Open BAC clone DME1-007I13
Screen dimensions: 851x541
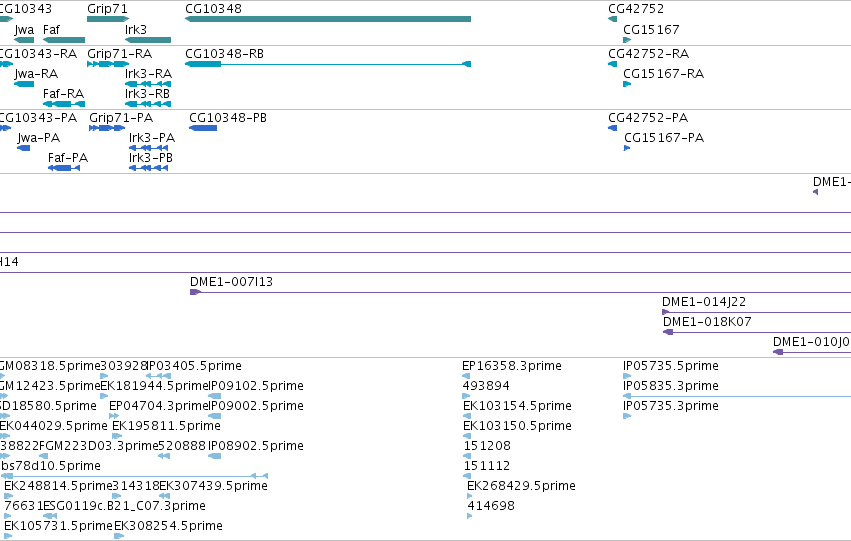(x=231, y=282)
